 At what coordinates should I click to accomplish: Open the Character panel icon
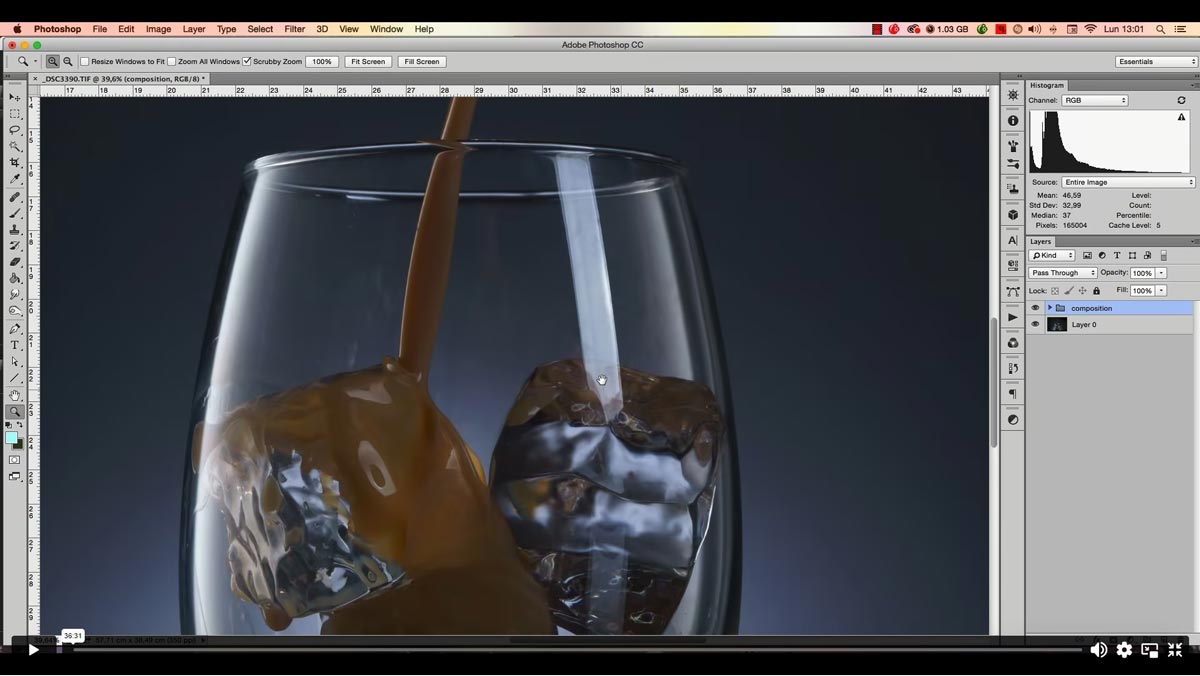[1013, 240]
